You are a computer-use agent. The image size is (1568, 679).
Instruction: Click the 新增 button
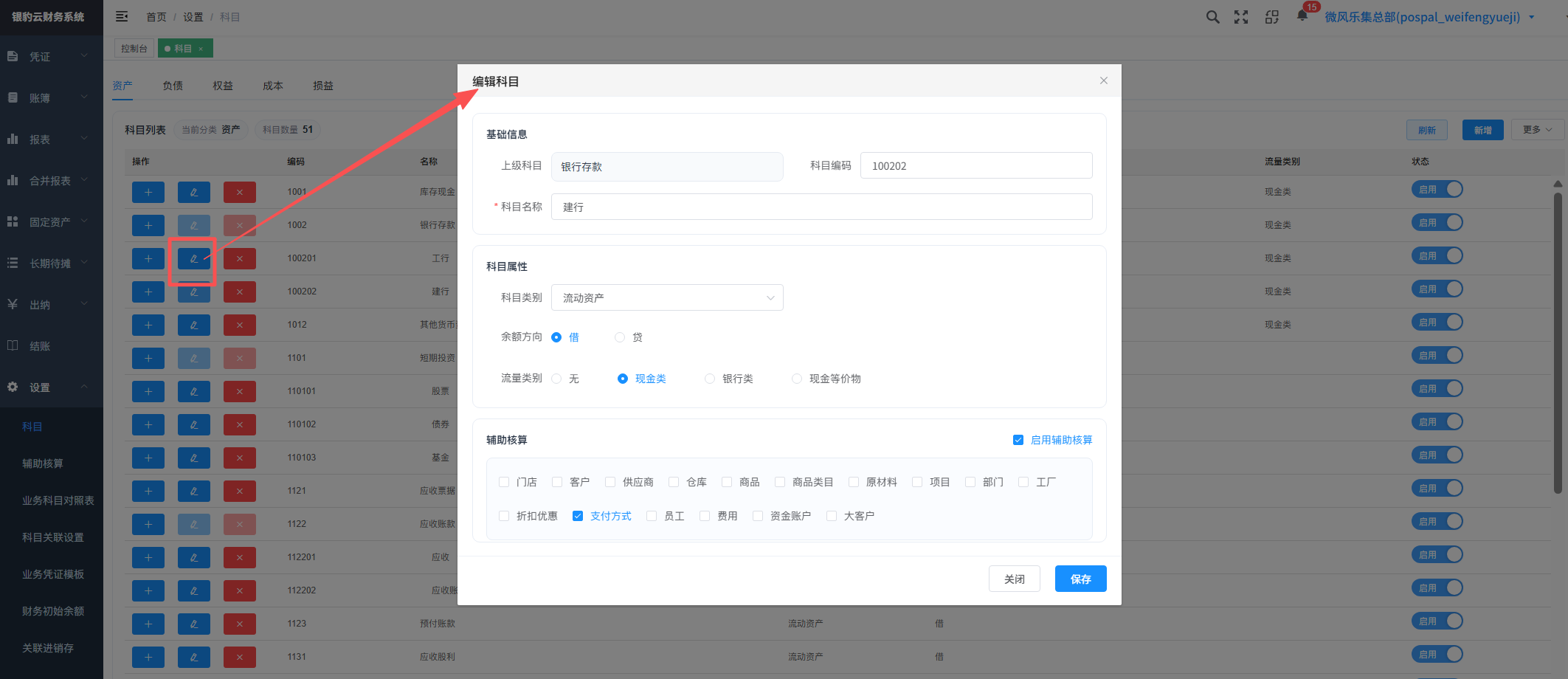point(1483,130)
